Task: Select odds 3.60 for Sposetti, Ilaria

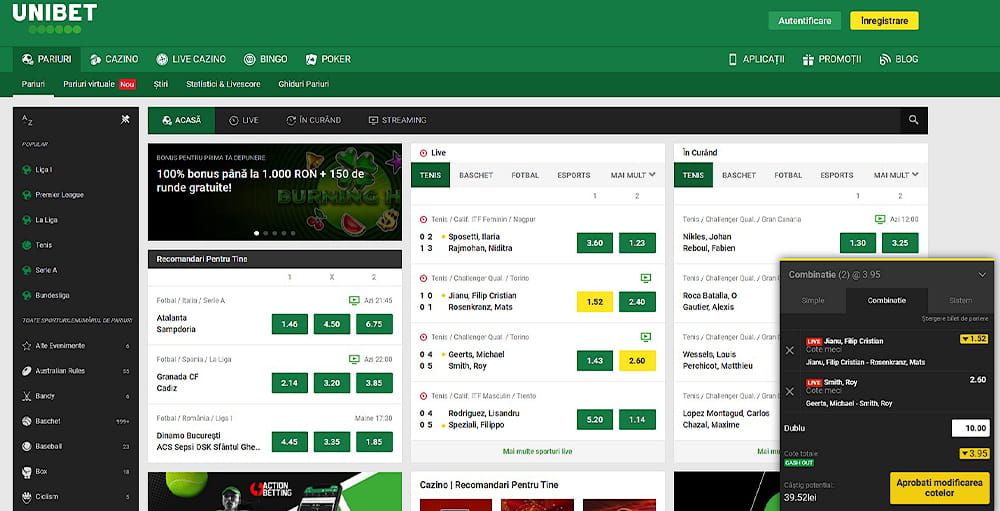Action: pos(594,243)
